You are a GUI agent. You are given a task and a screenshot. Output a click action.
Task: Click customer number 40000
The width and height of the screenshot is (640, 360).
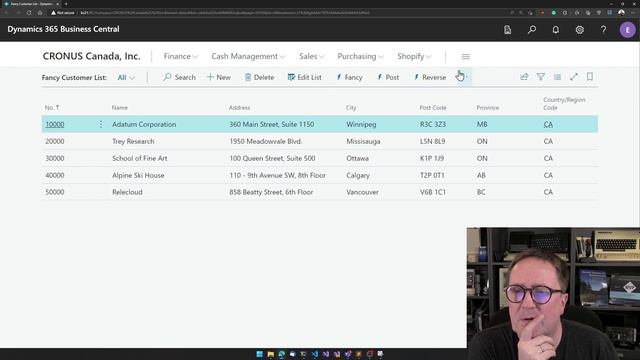(x=55, y=175)
